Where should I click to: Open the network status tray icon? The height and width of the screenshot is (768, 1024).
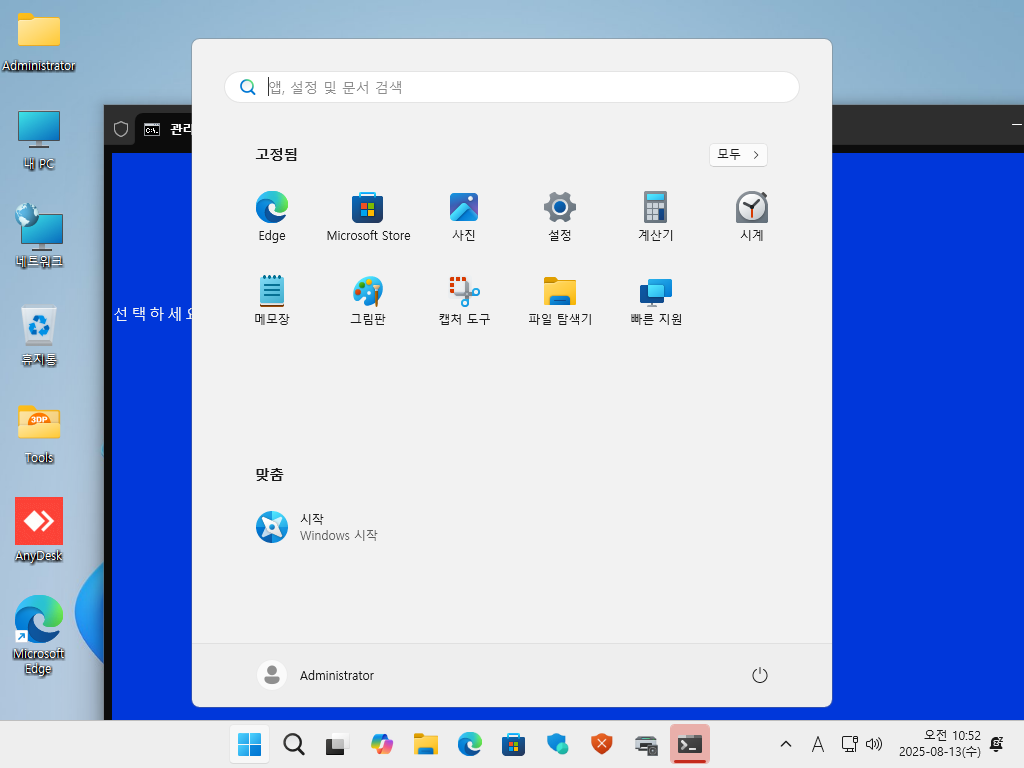[849, 744]
